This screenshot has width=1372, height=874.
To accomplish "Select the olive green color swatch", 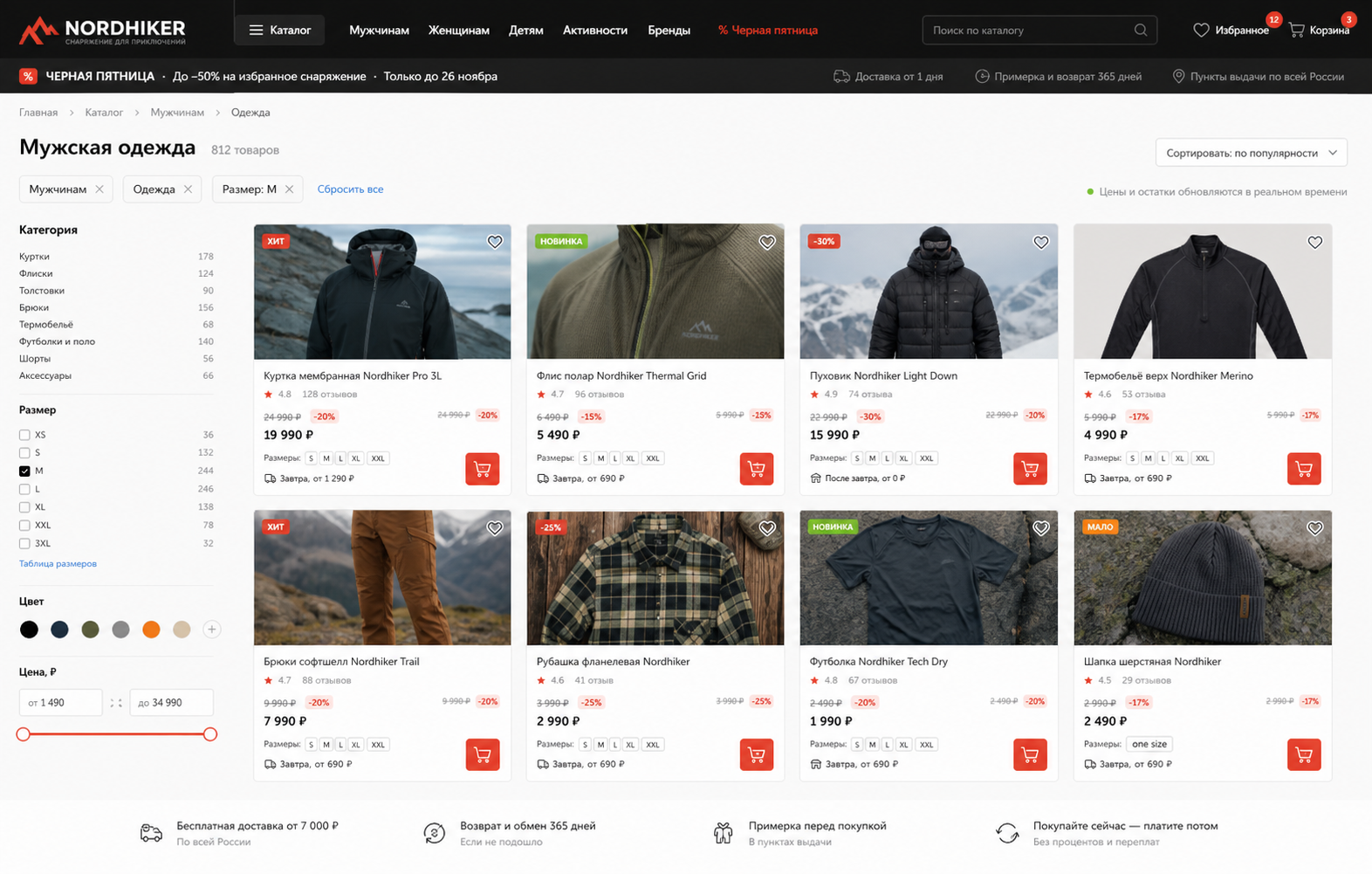I will (90, 630).
